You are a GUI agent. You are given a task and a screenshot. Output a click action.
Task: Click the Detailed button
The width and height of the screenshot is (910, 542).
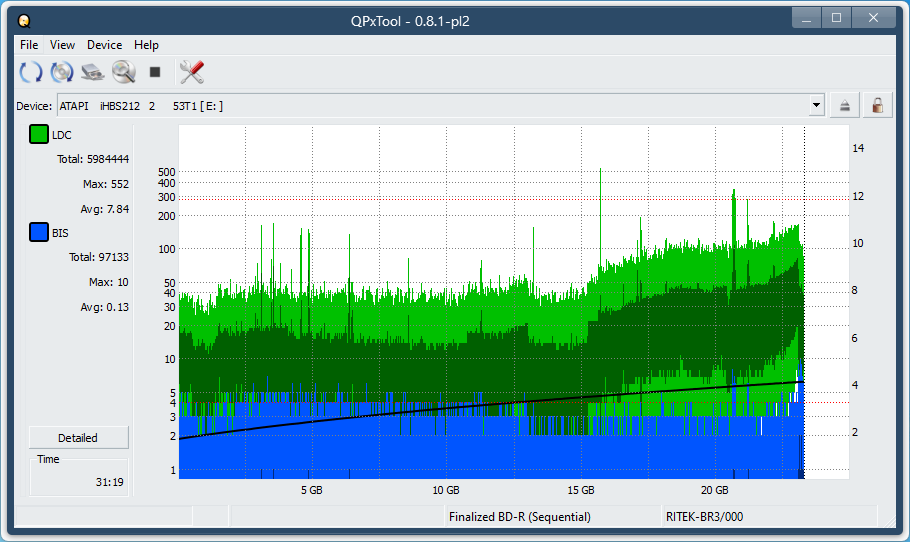78,438
